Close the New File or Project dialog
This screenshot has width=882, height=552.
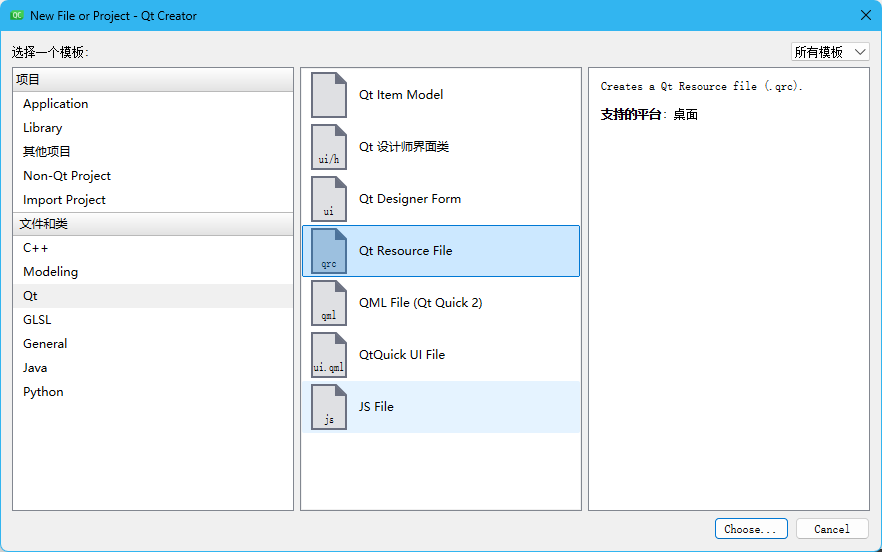click(x=866, y=15)
